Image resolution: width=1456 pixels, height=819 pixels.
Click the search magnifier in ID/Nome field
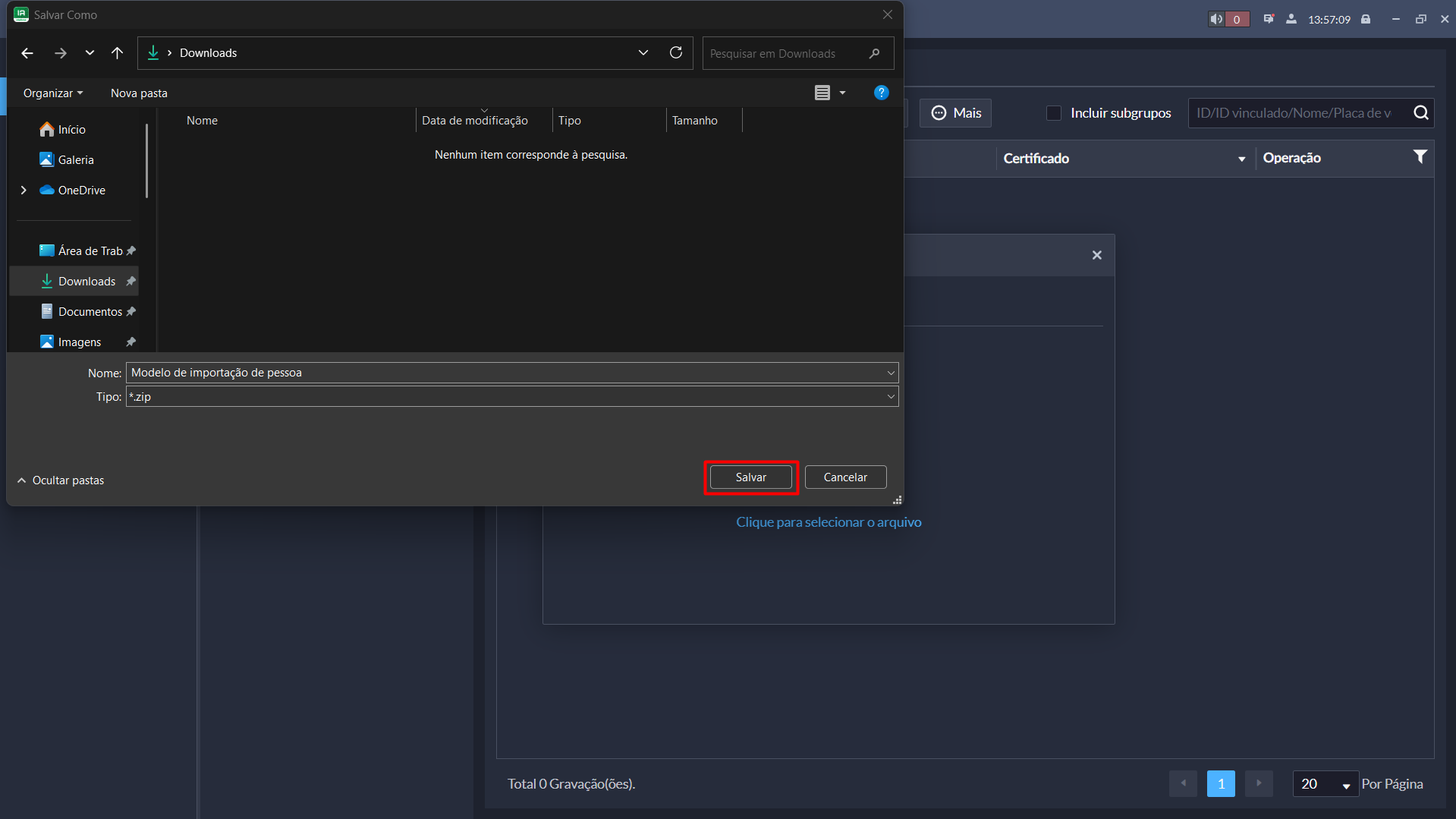1420,113
